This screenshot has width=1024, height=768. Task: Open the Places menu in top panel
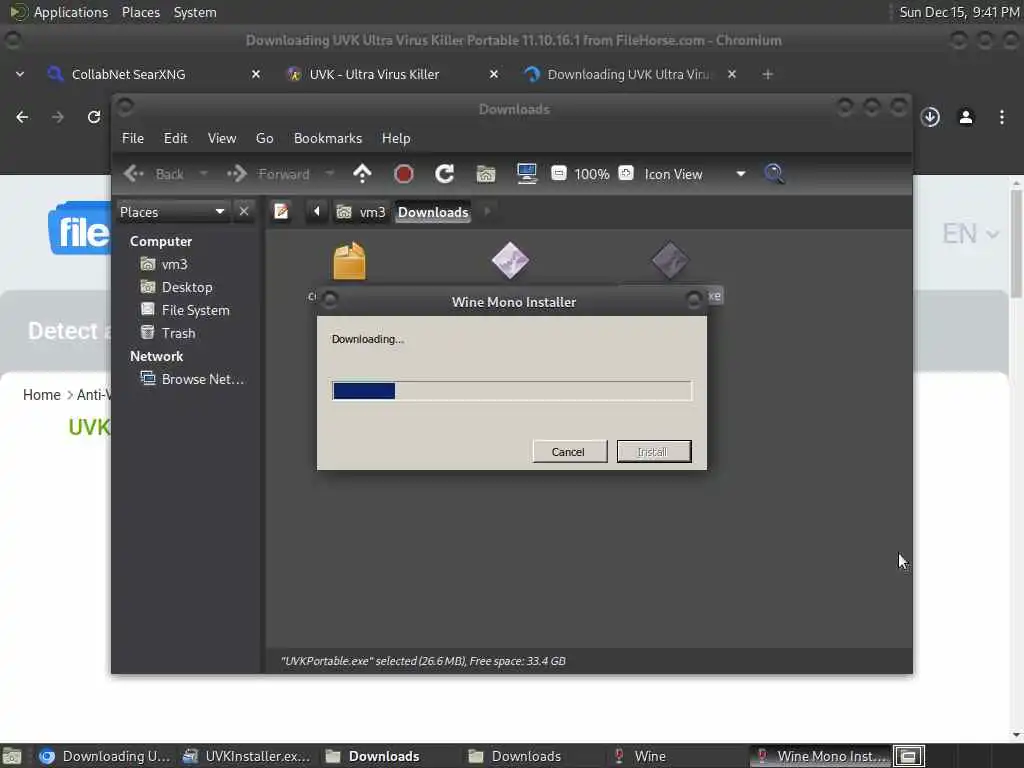click(x=140, y=12)
